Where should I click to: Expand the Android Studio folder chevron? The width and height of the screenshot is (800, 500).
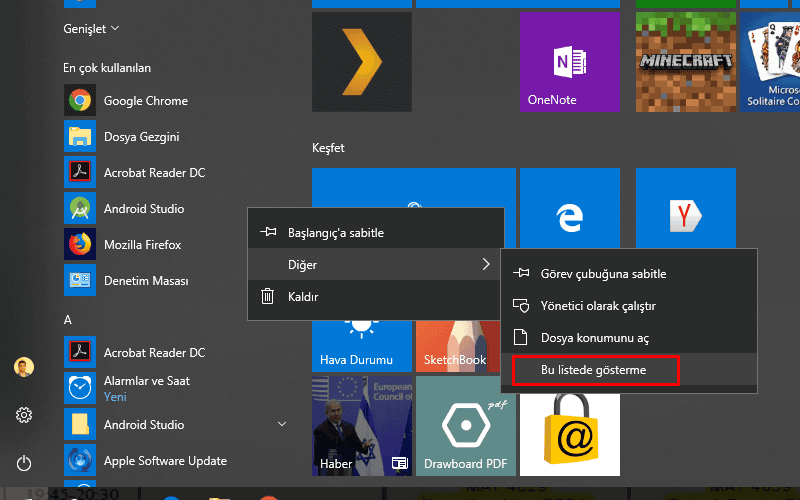(x=282, y=425)
